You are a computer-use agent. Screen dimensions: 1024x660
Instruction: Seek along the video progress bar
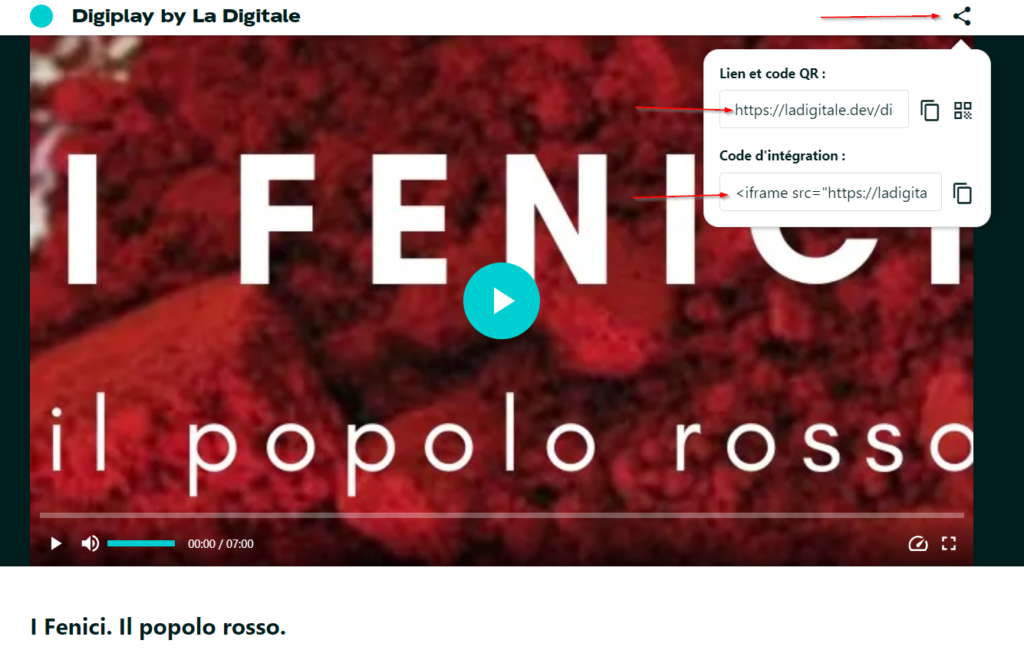(x=502, y=515)
